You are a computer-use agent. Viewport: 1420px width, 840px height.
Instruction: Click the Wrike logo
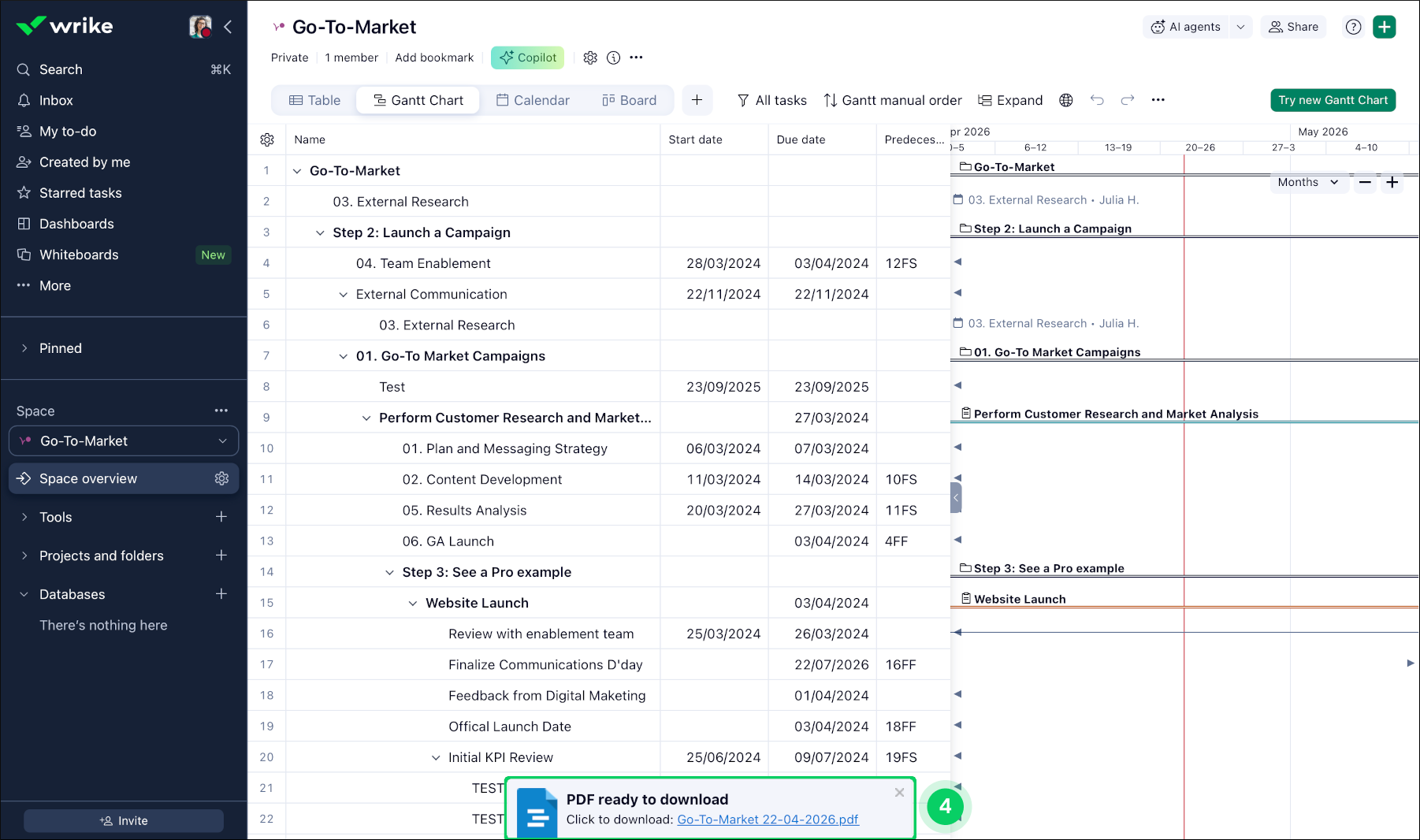pos(65,26)
